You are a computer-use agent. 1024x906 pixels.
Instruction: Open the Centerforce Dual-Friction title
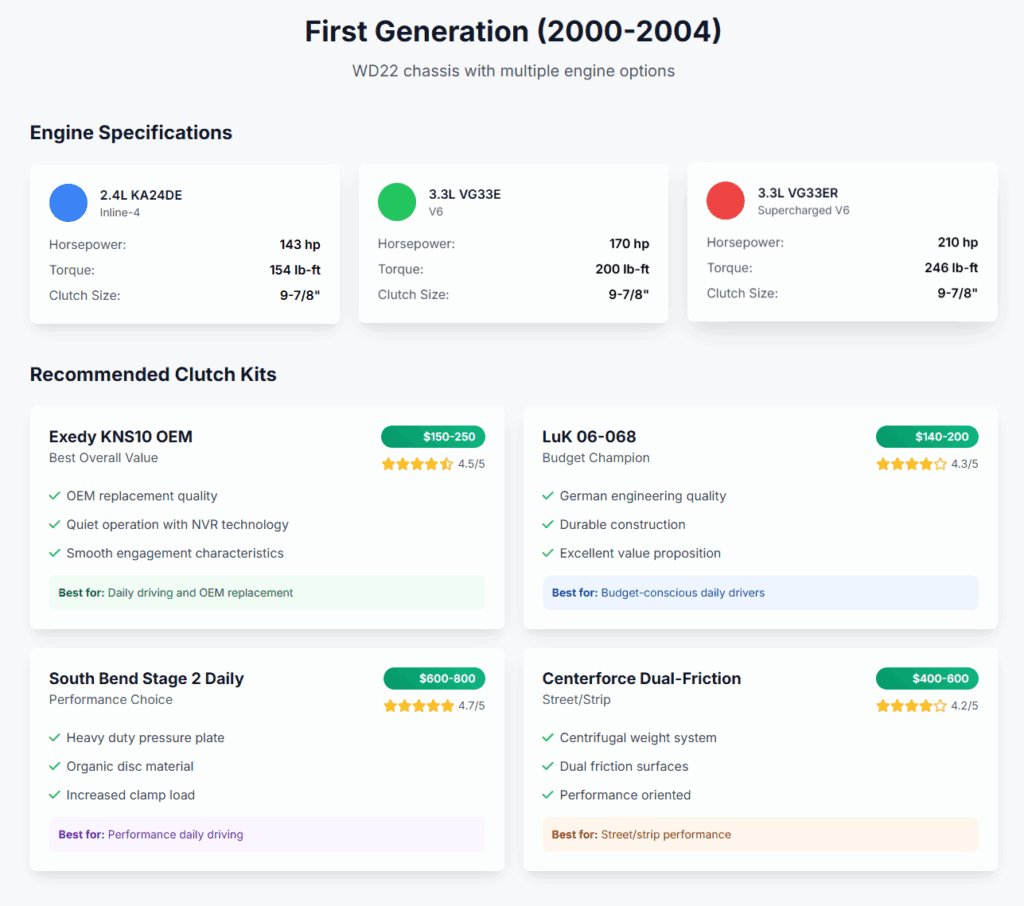click(x=641, y=678)
